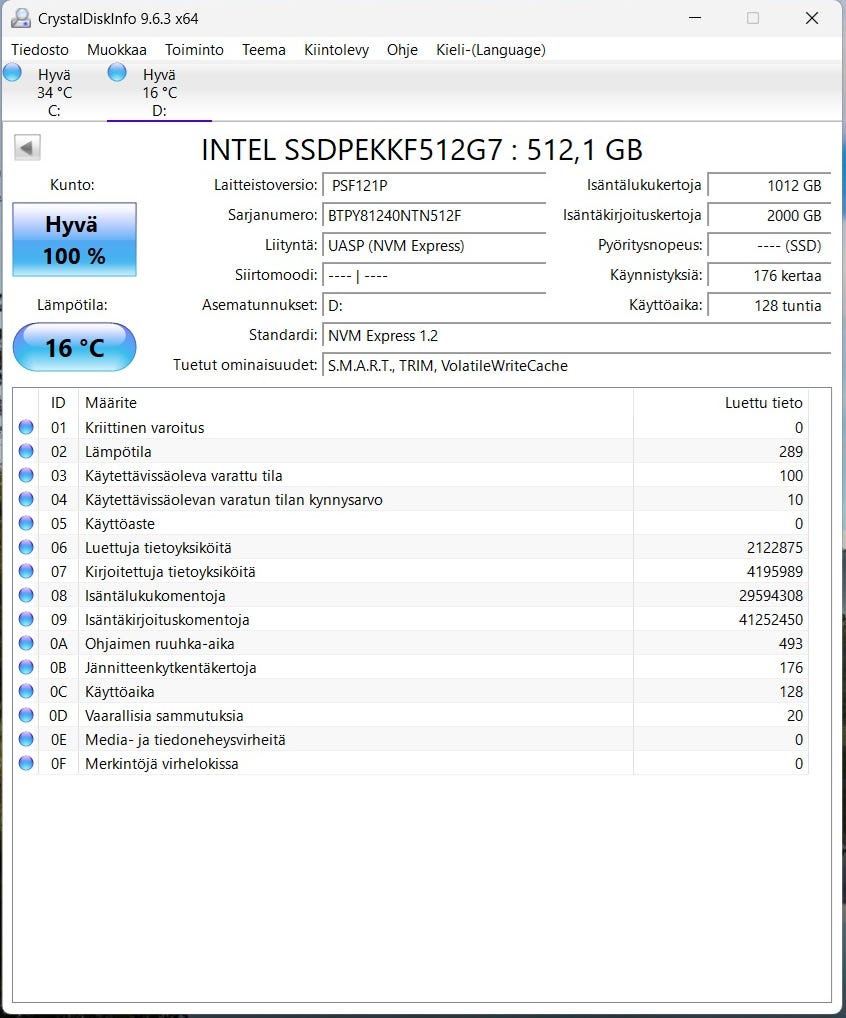846x1018 pixels.
Task: Click the Liitäntä field UASP (NVM Express)
Action: 434,245
